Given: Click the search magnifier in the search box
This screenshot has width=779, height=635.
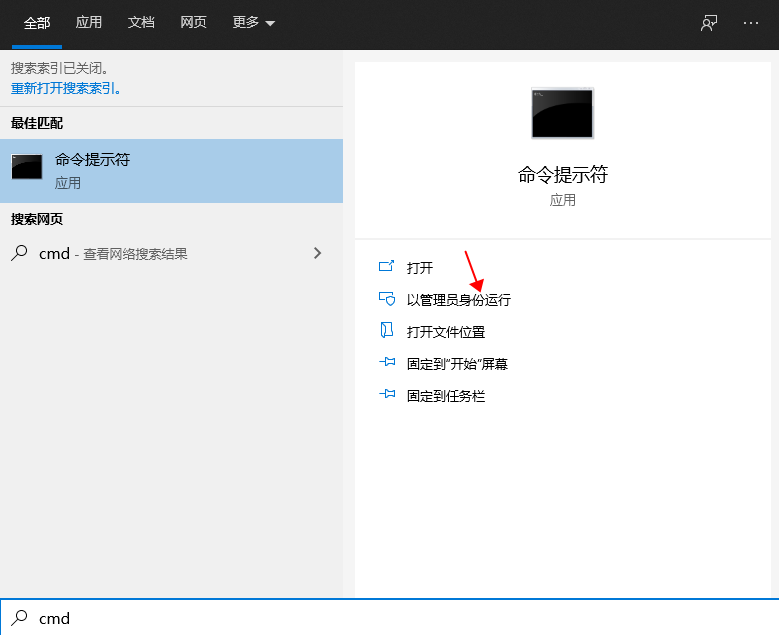Looking at the screenshot, I should pyautogui.click(x=19, y=618).
